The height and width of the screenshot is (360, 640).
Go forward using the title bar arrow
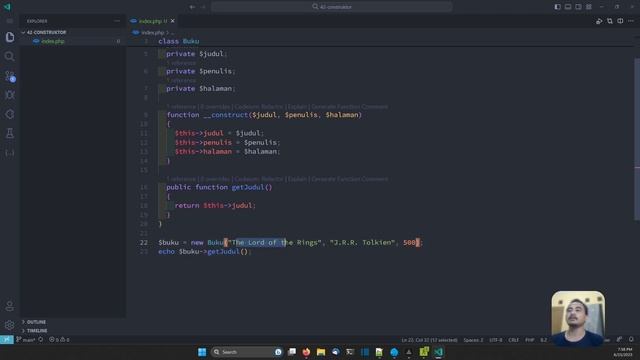click(203, 7)
